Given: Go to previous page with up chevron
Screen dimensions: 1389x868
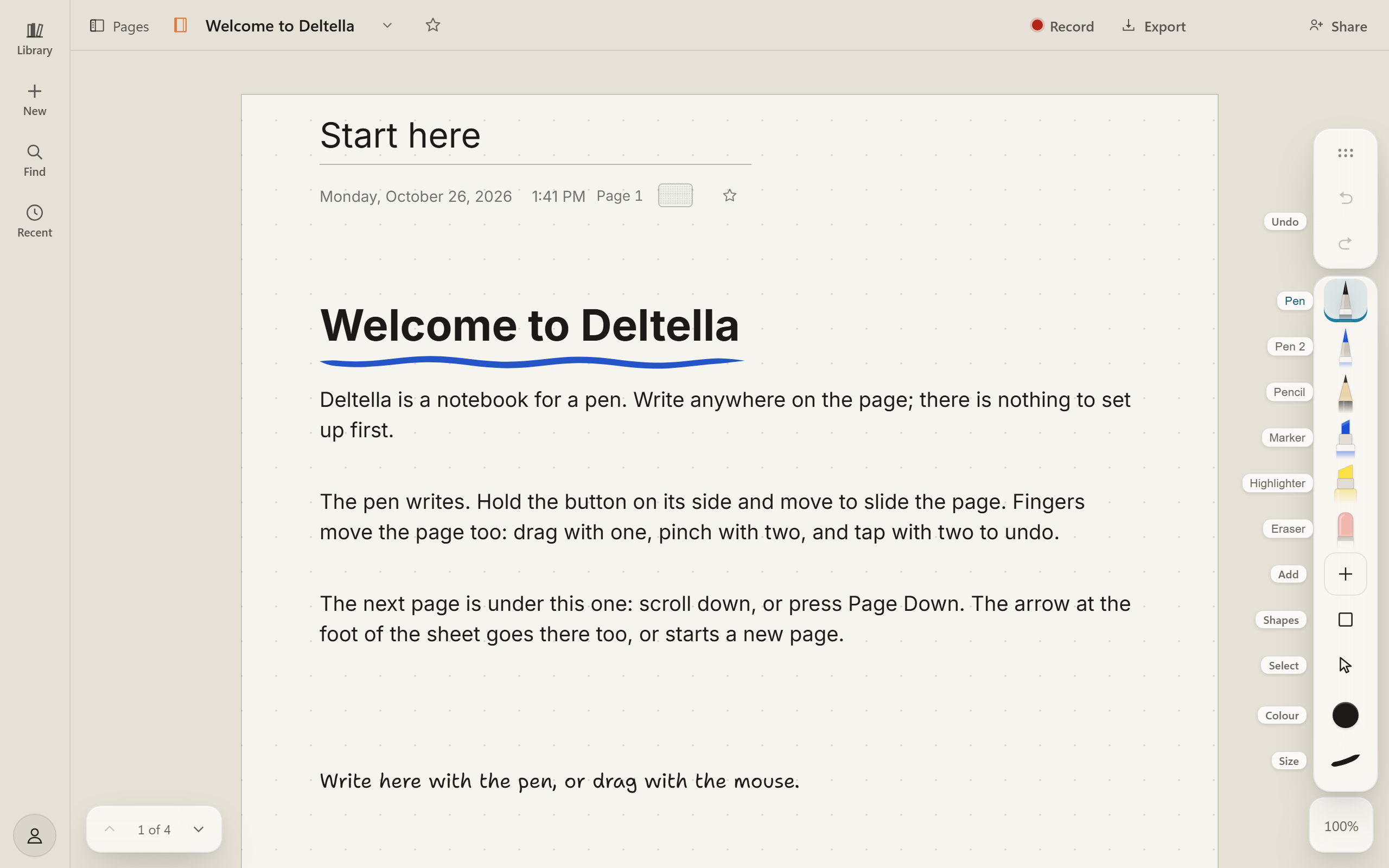Looking at the screenshot, I should tap(110, 829).
